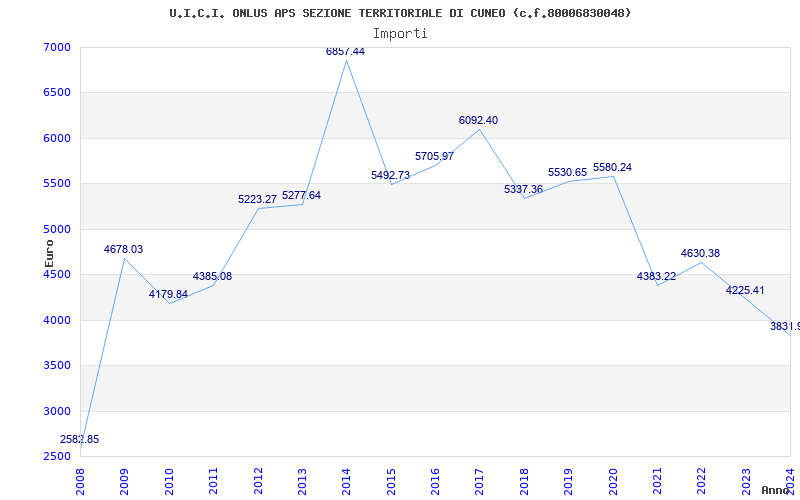800x500 pixels.
Task: Click the 2010 x-axis year label
Action: point(169,481)
